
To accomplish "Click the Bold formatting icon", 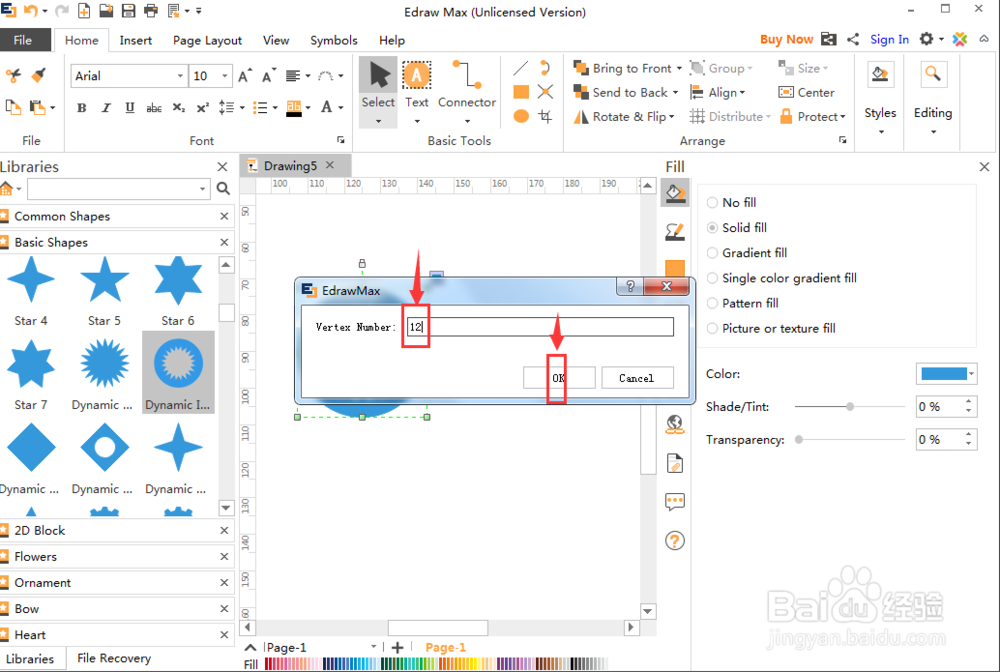I will click(82, 108).
